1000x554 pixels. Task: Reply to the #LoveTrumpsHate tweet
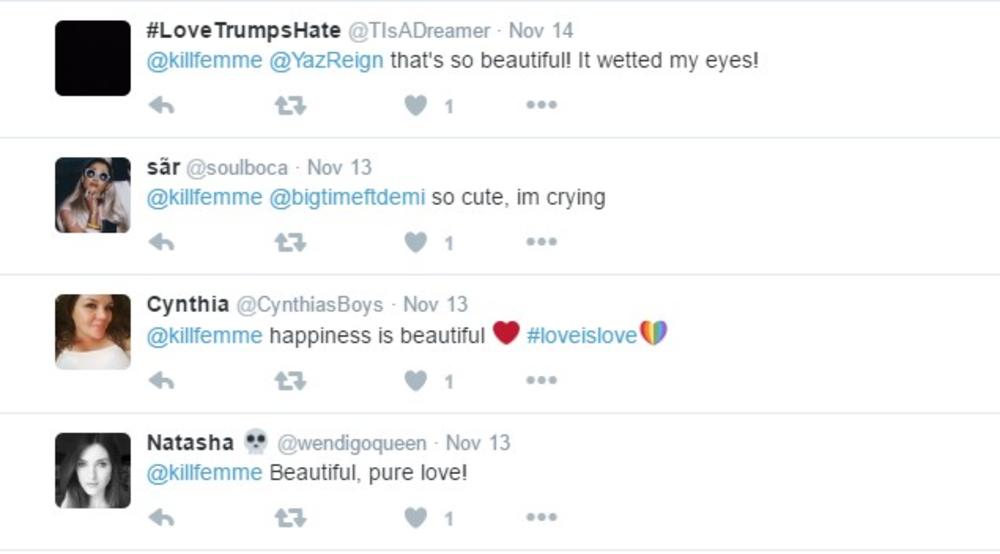click(161, 105)
